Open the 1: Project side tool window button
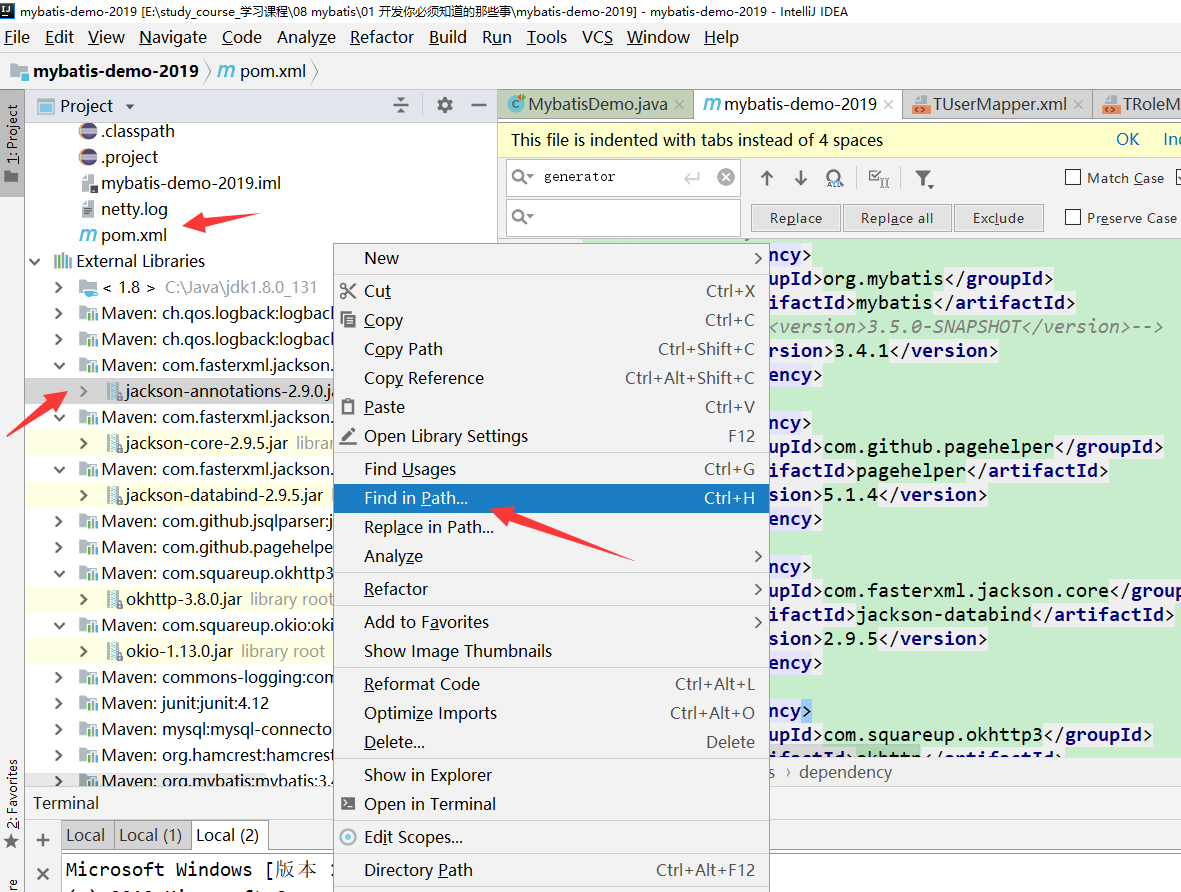This screenshot has width=1181, height=892. coord(12,143)
